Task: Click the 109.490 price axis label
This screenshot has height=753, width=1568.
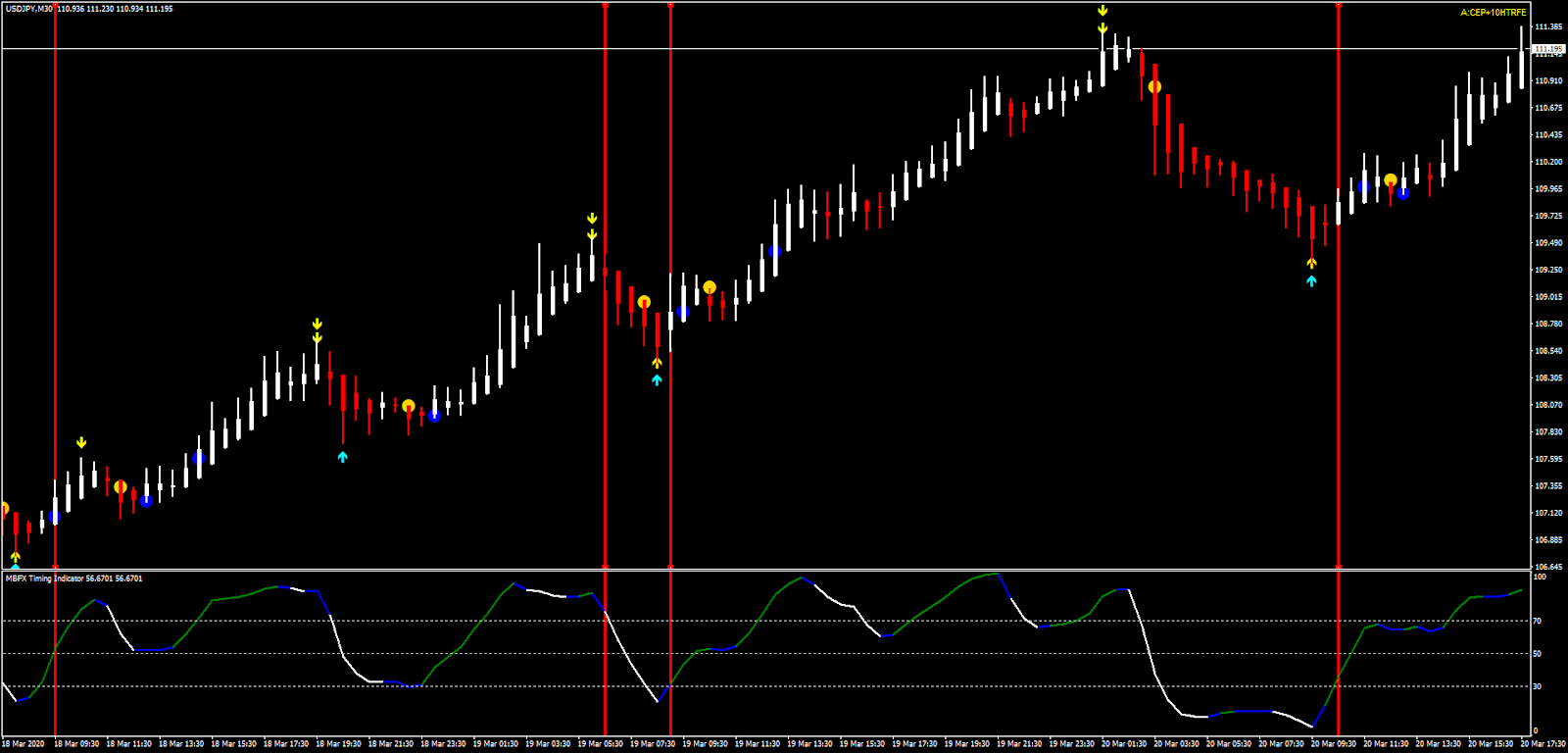Action: coord(1548,243)
